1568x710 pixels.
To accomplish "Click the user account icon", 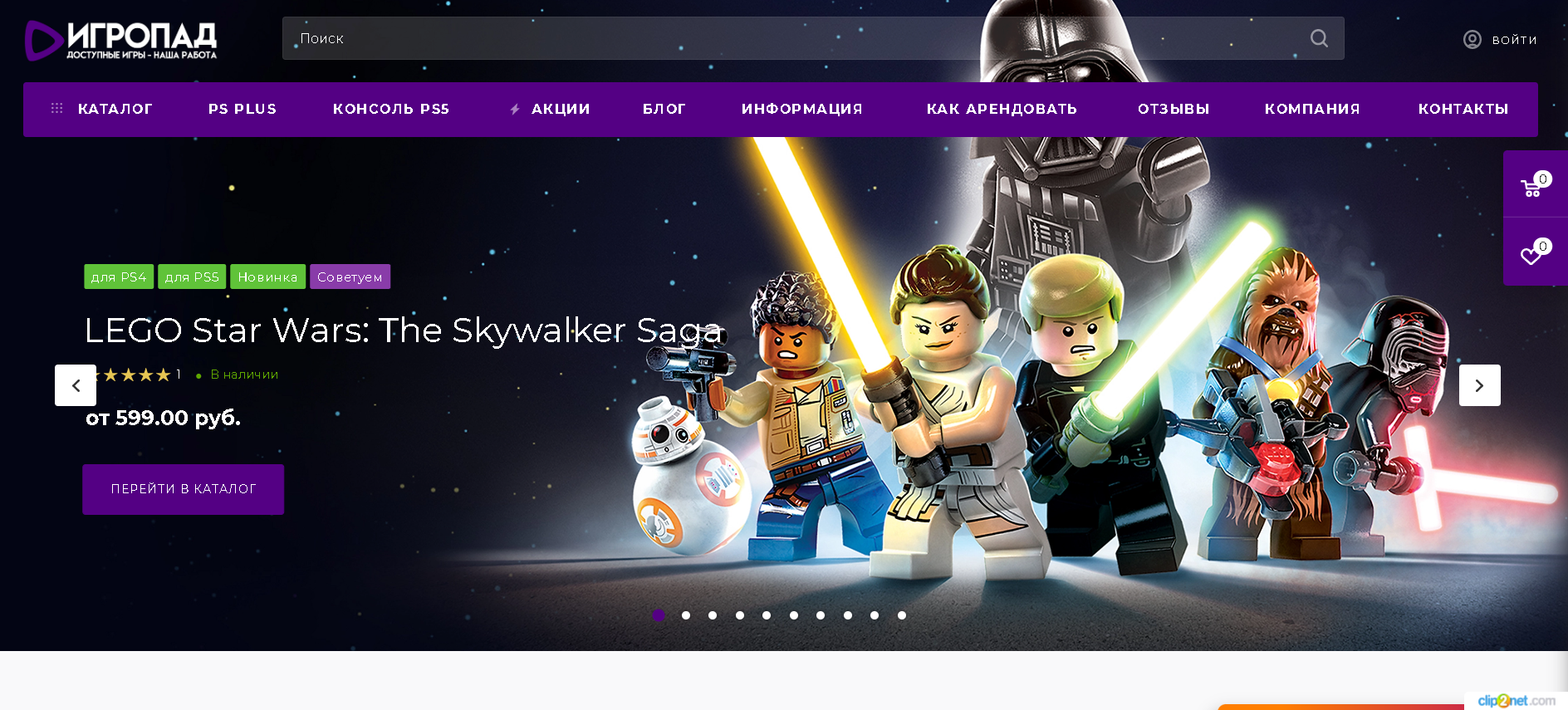I will coord(1472,40).
